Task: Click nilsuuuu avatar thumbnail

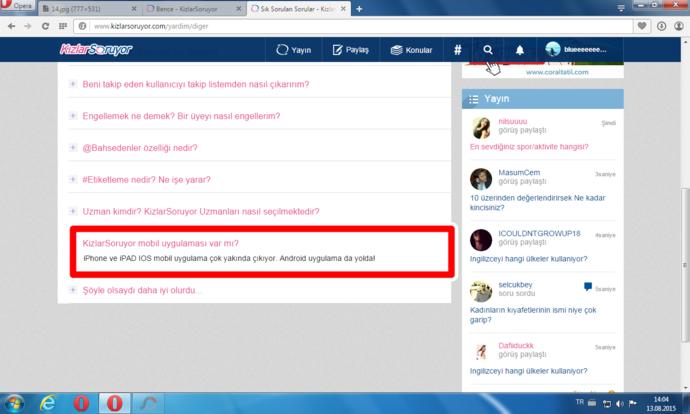Action: [481, 128]
